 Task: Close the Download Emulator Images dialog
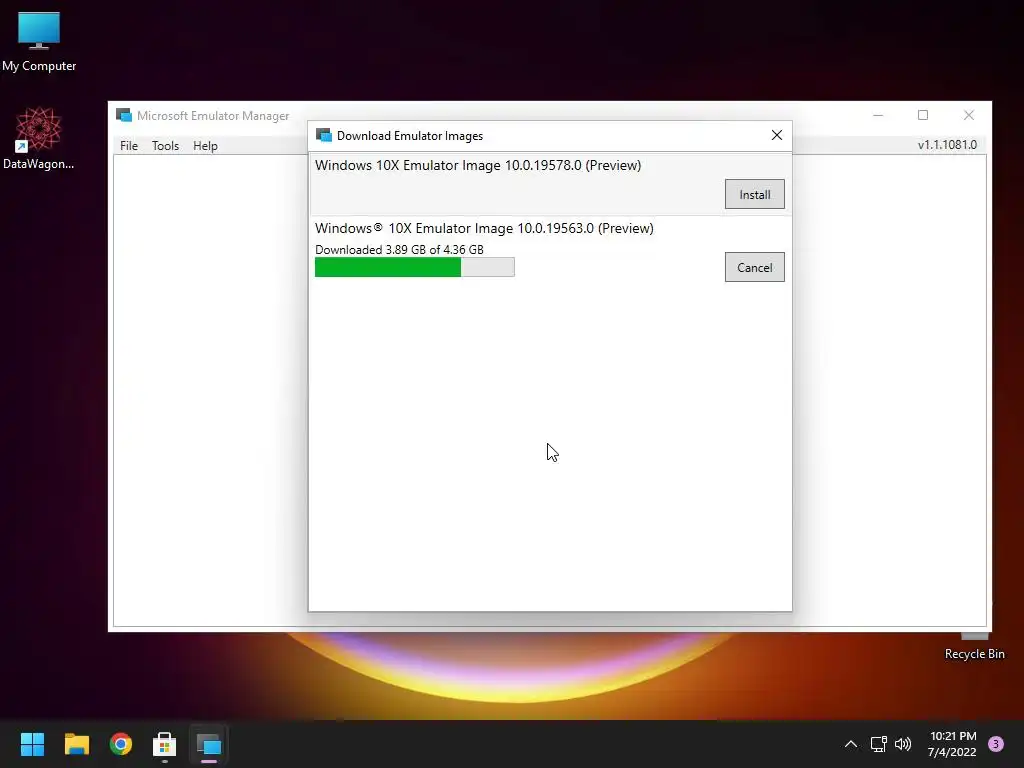click(x=776, y=135)
